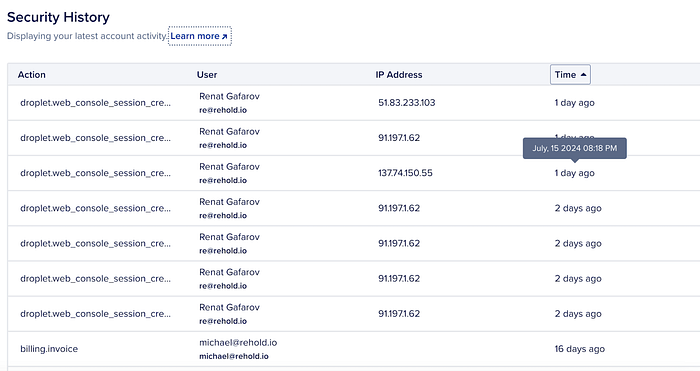Click the external arrow icon beside Learn more
This screenshot has height=371, width=700.
point(225,37)
